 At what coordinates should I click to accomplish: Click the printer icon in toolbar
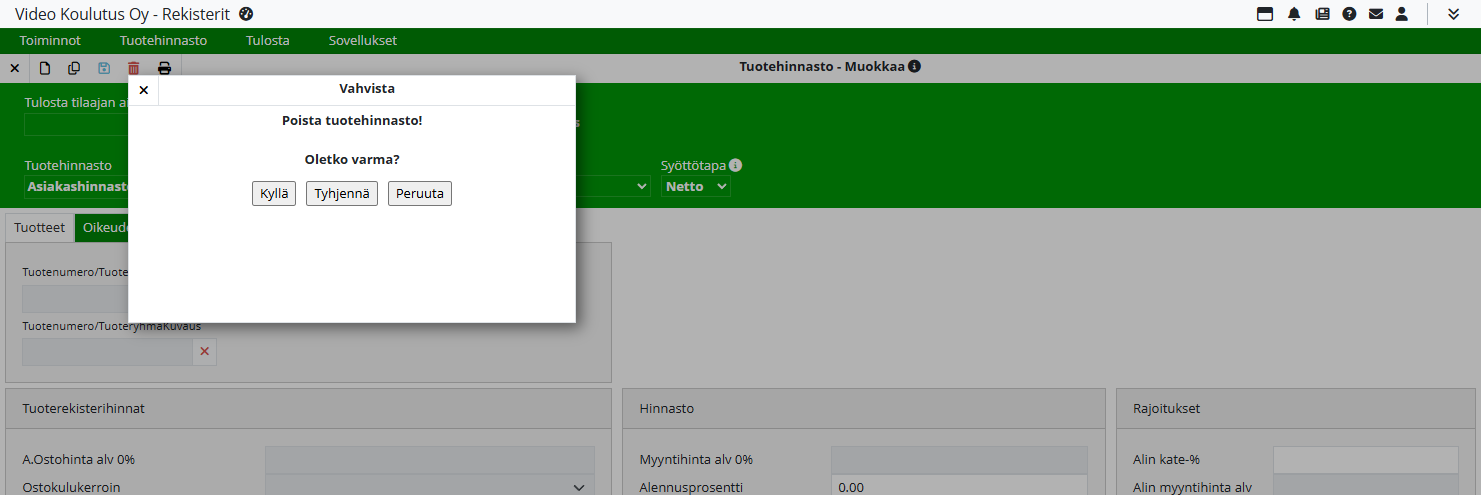click(164, 68)
